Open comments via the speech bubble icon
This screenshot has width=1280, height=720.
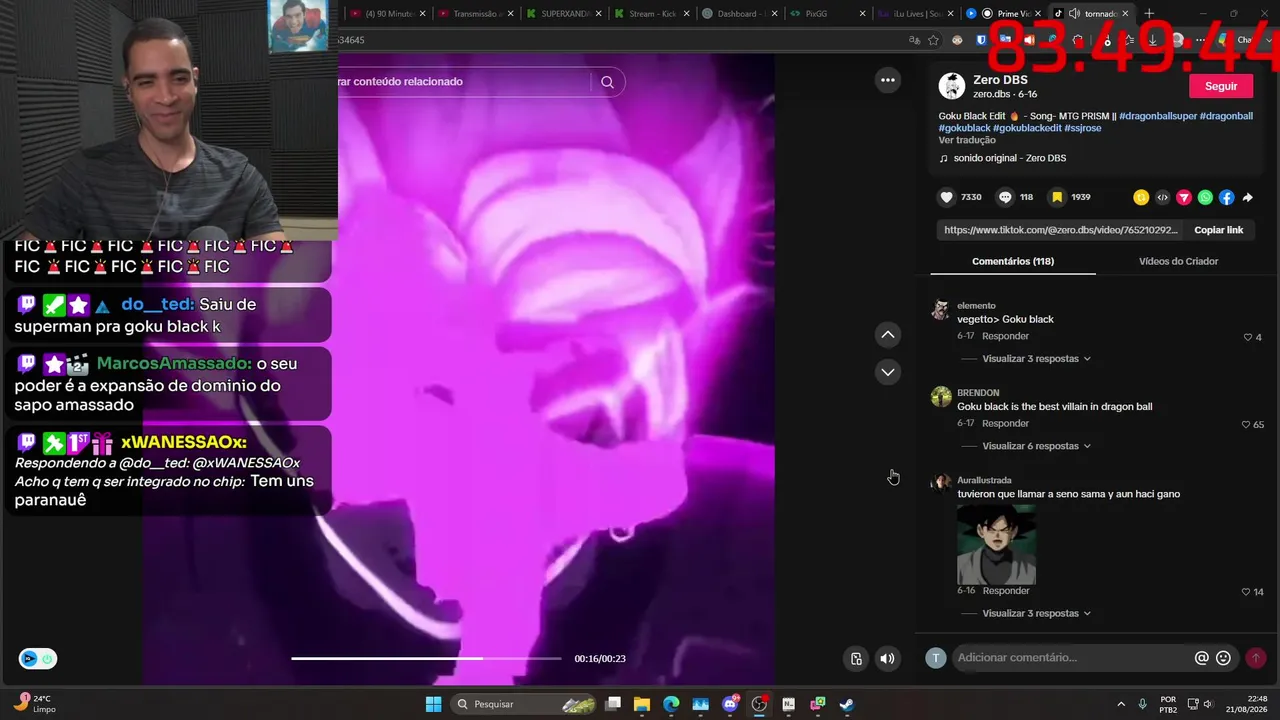(x=1005, y=197)
